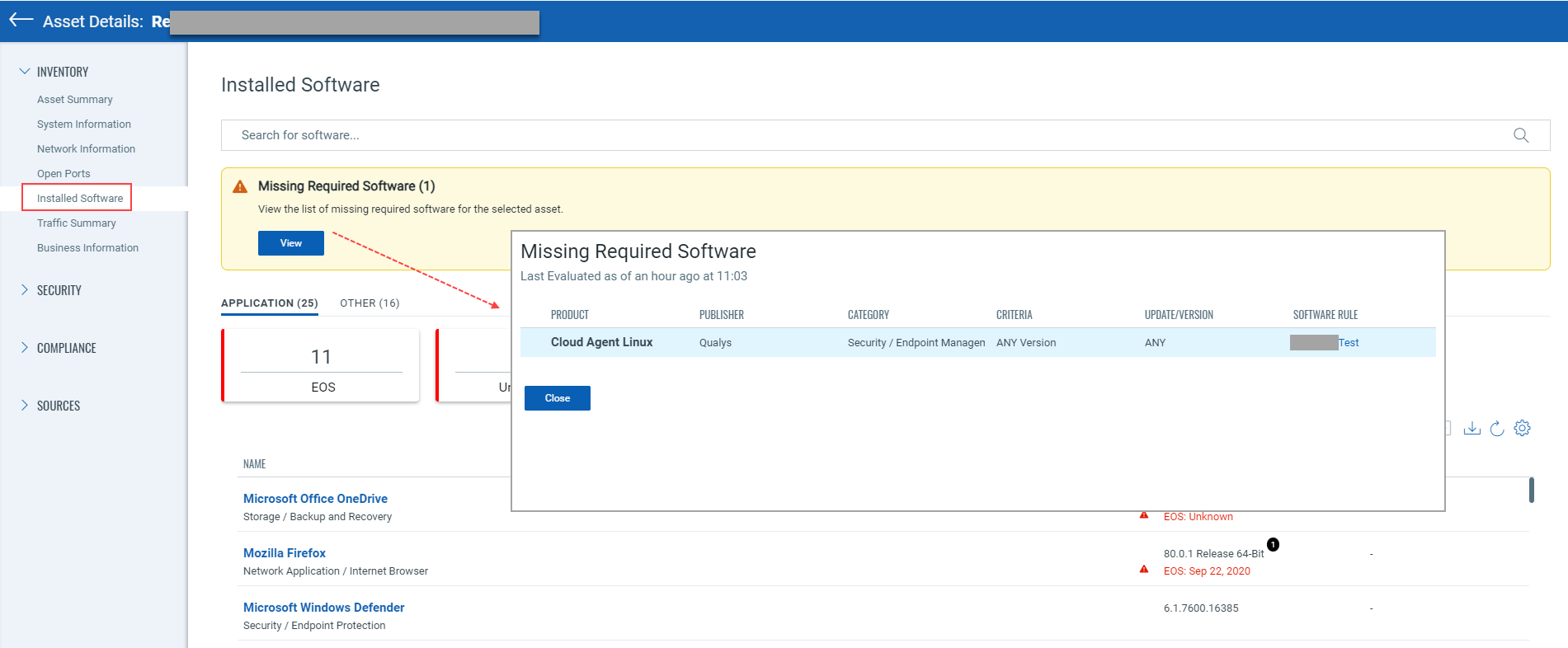Open the Microsoft Office OneDrive link

tap(315, 499)
